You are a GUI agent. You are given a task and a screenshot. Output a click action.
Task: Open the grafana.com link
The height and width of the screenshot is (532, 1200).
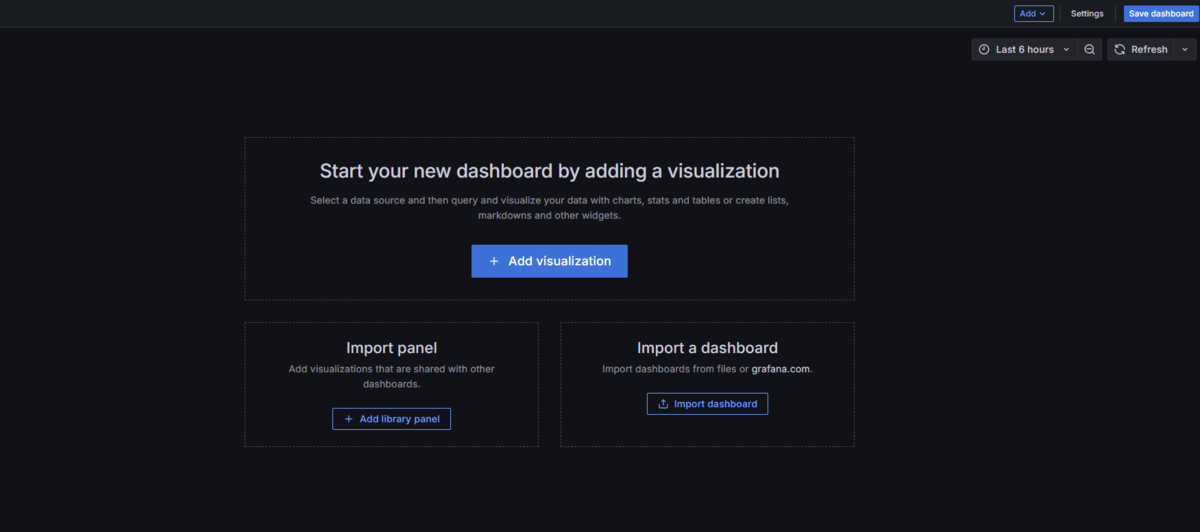point(780,369)
